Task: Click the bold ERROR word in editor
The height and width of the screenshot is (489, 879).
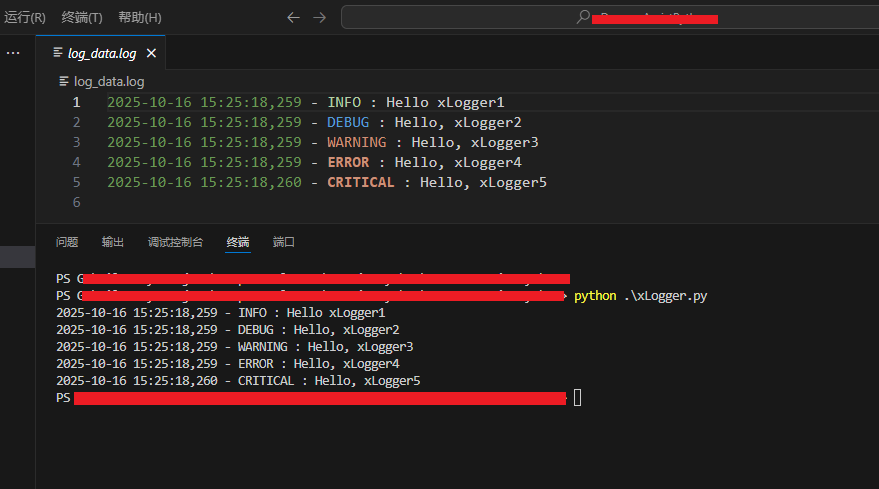Action: tap(348, 163)
